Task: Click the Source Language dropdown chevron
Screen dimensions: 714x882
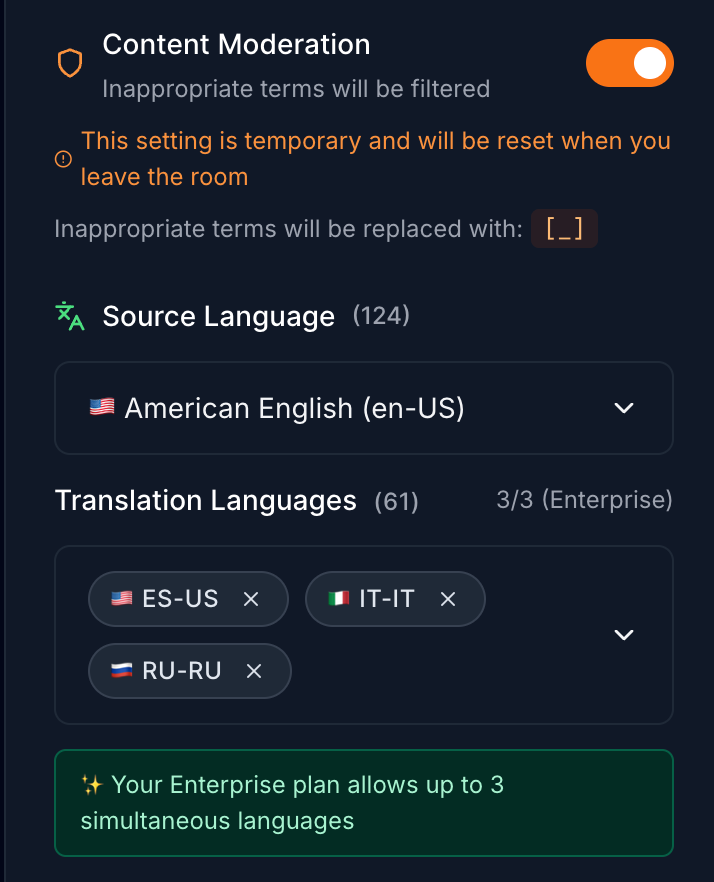Action: pyautogui.click(x=624, y=408)
